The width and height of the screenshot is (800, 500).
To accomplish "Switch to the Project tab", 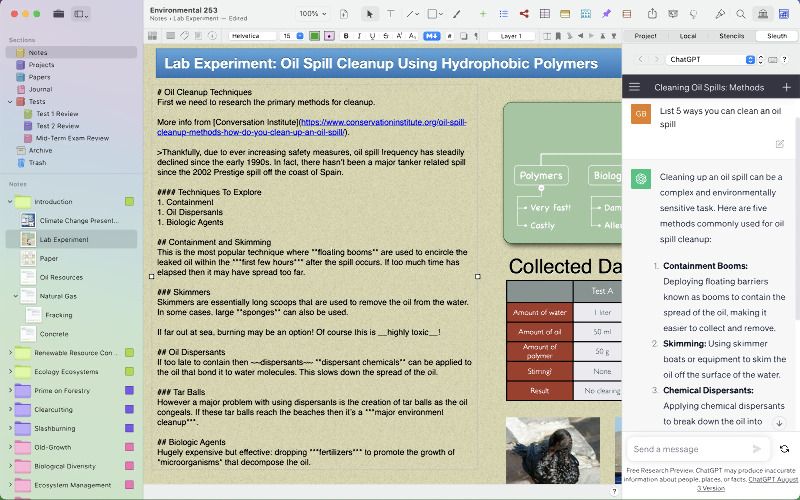I will pos(645,36).
